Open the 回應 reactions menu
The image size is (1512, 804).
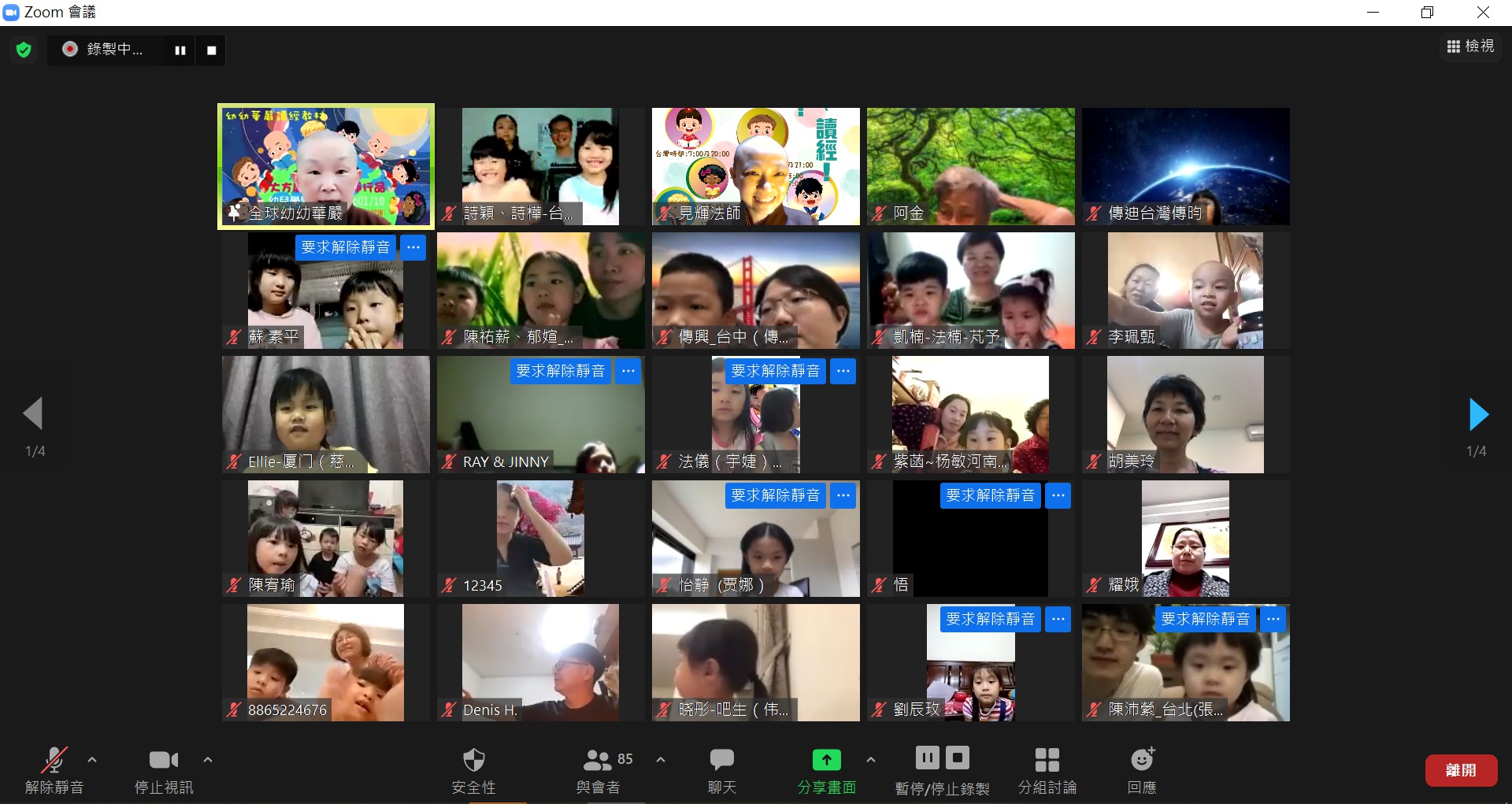coord(1142,761)
